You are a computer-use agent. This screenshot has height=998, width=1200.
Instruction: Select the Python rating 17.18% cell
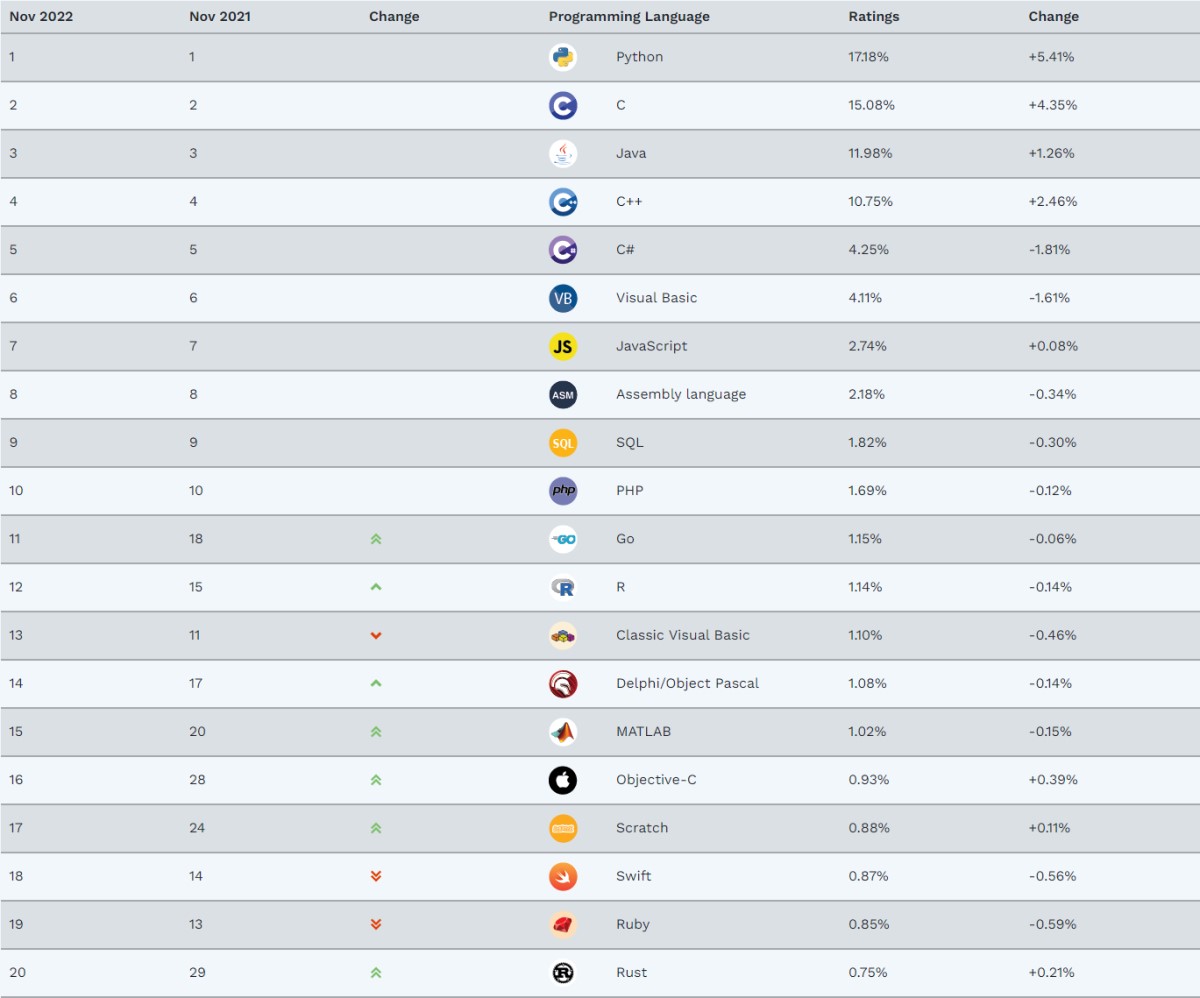coord(868,57)
